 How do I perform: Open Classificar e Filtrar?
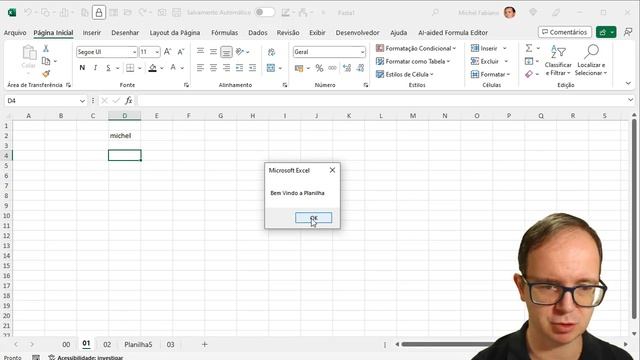click(x=558, y=60)
